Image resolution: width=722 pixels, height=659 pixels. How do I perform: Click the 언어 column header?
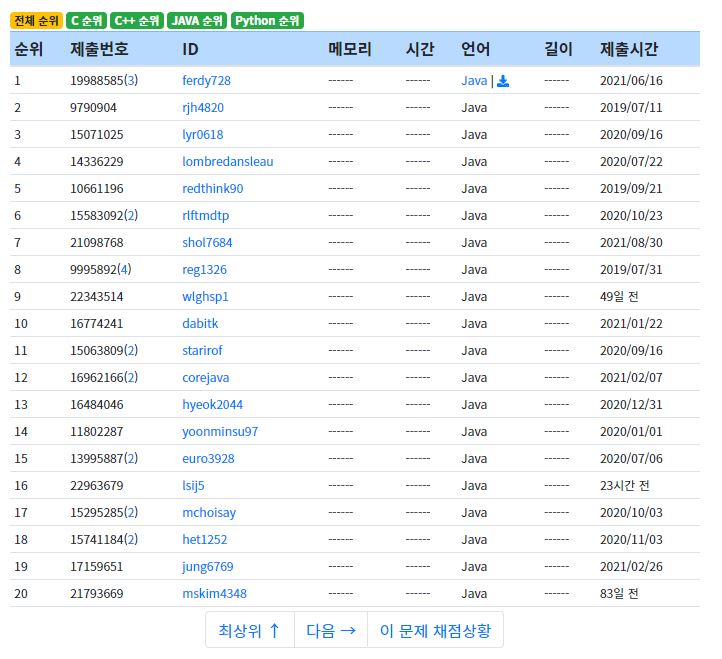point(476,49)
